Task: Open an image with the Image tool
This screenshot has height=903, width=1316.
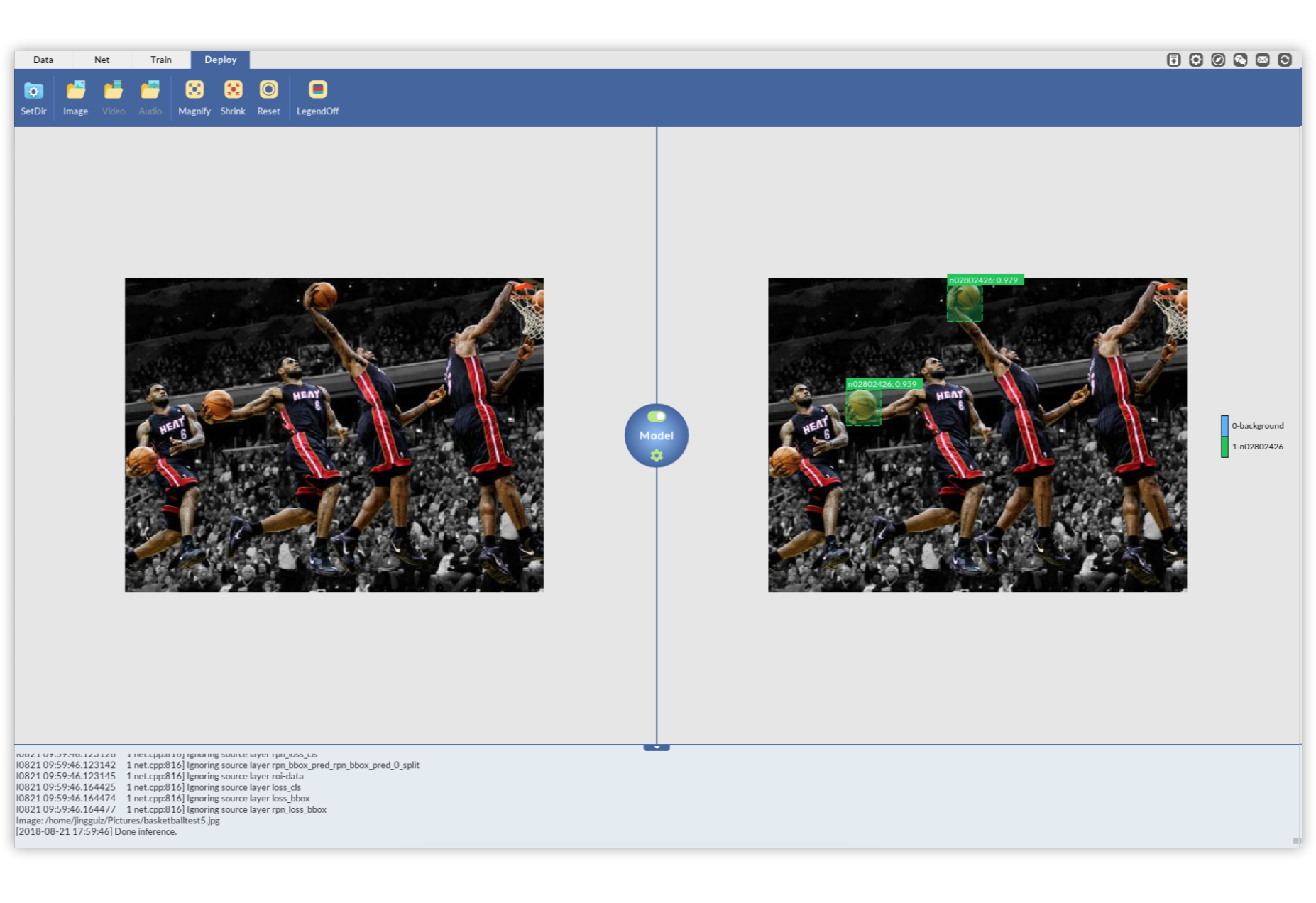Action: 75,90
